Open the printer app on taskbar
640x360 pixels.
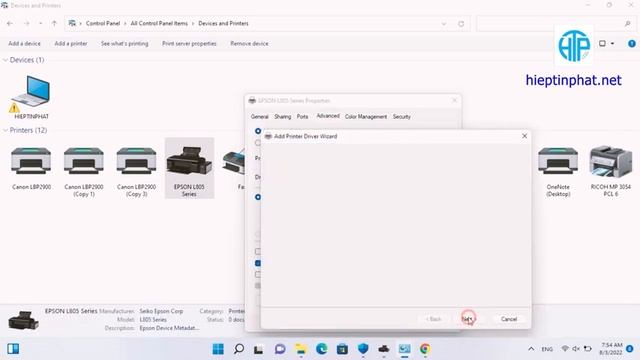click(384, 349)
